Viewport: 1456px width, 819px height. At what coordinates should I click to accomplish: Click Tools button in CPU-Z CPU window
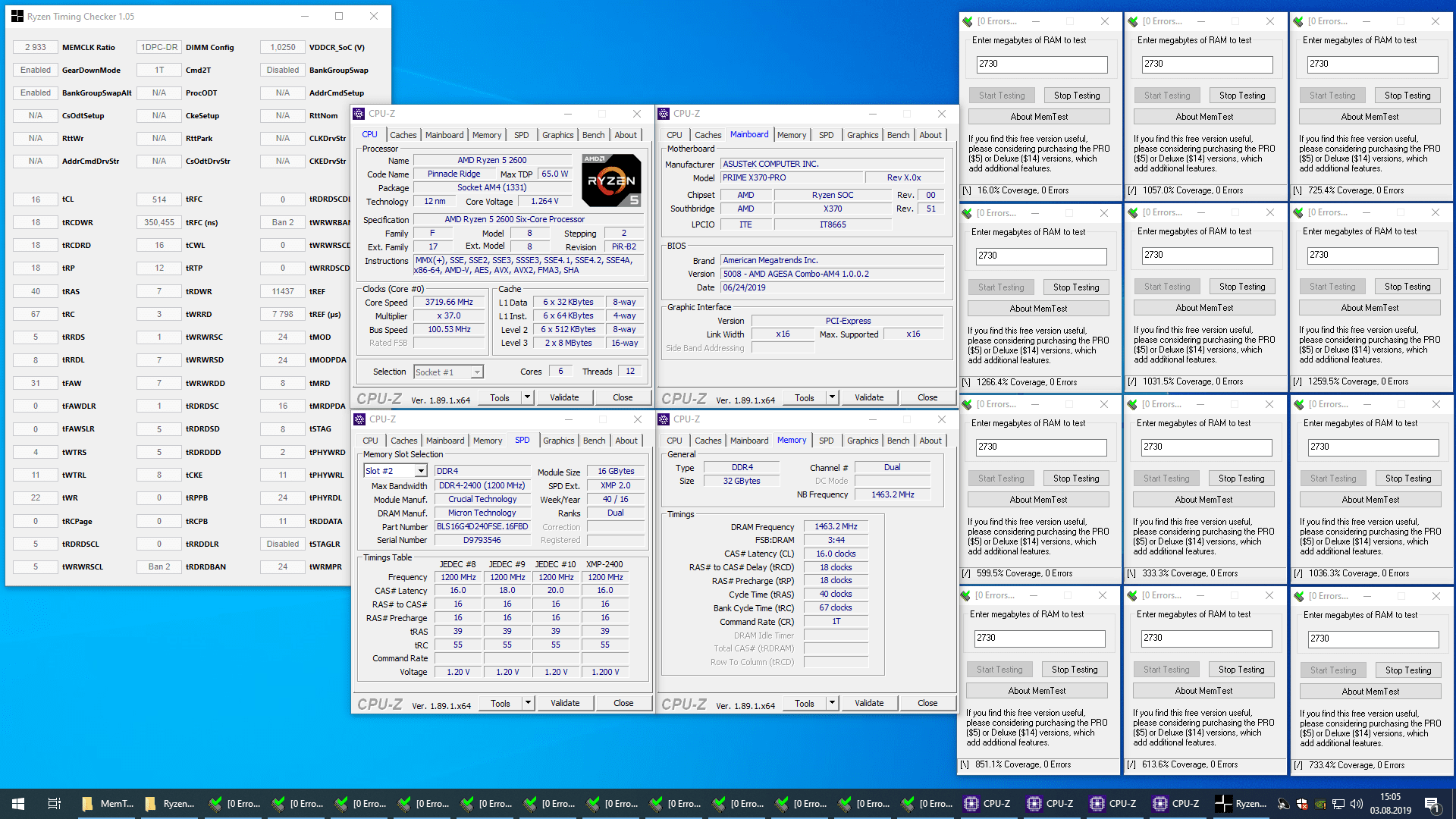tap(500, 397)
